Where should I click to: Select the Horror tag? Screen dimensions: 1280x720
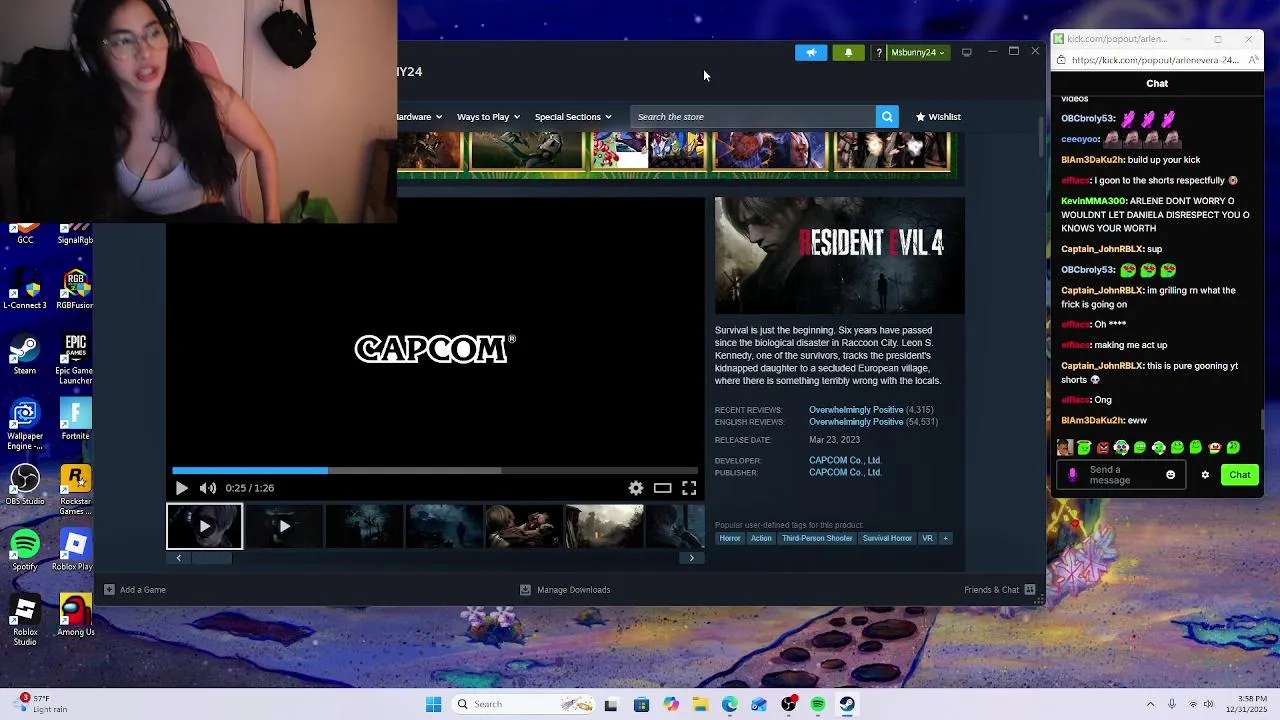(x=730, y=538)
